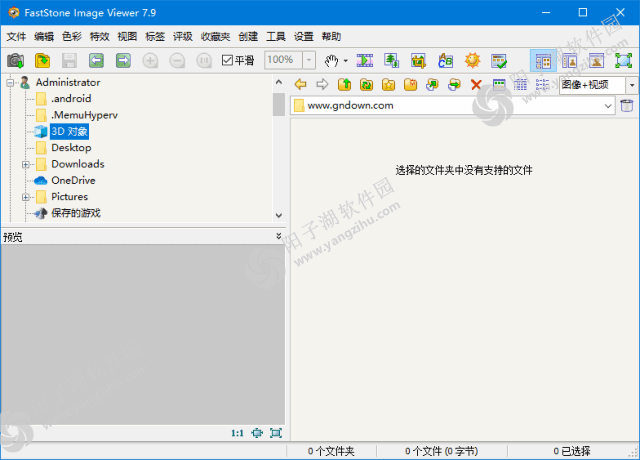This screenshot has height=460, width=640.
Task: Open the 设置 menu
Action: pos(304,37)
